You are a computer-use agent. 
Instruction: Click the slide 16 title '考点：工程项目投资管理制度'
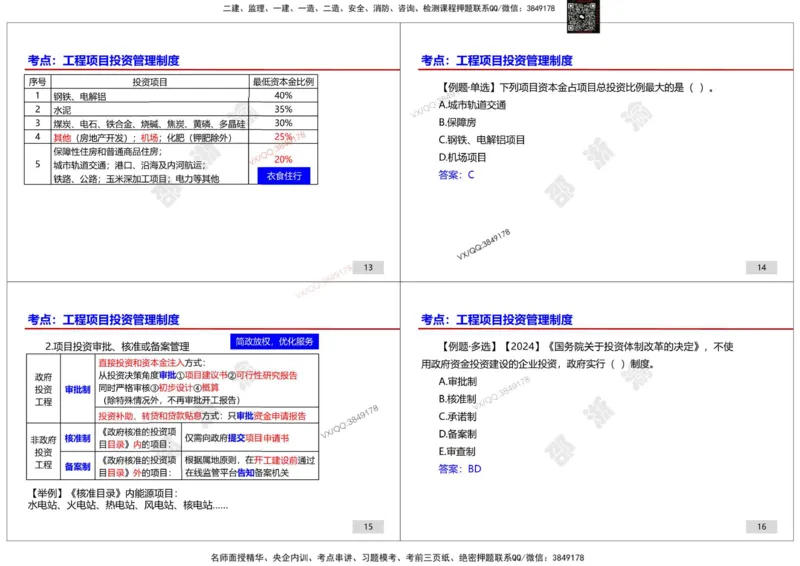[496, 319]
